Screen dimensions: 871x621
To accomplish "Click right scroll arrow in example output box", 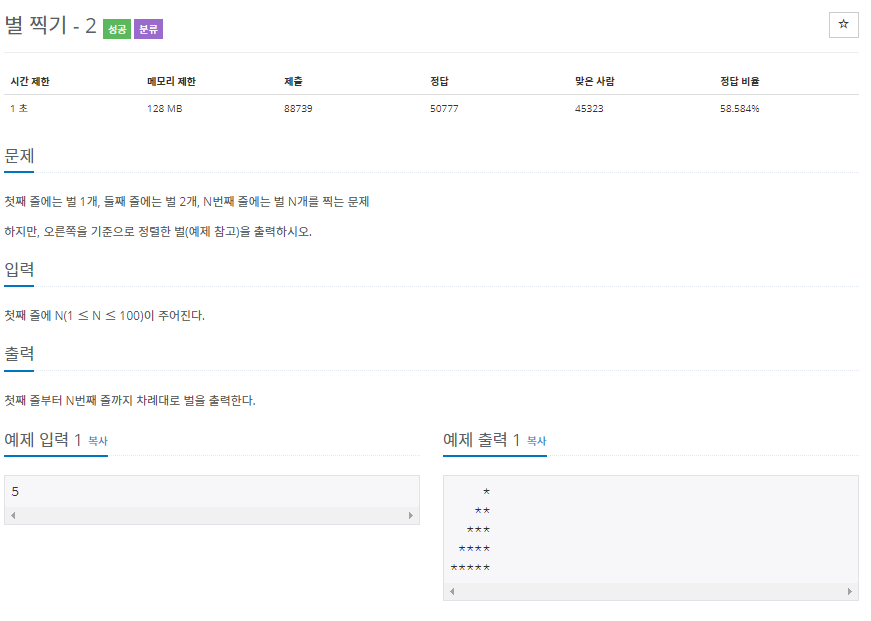I will pos(850,592).
